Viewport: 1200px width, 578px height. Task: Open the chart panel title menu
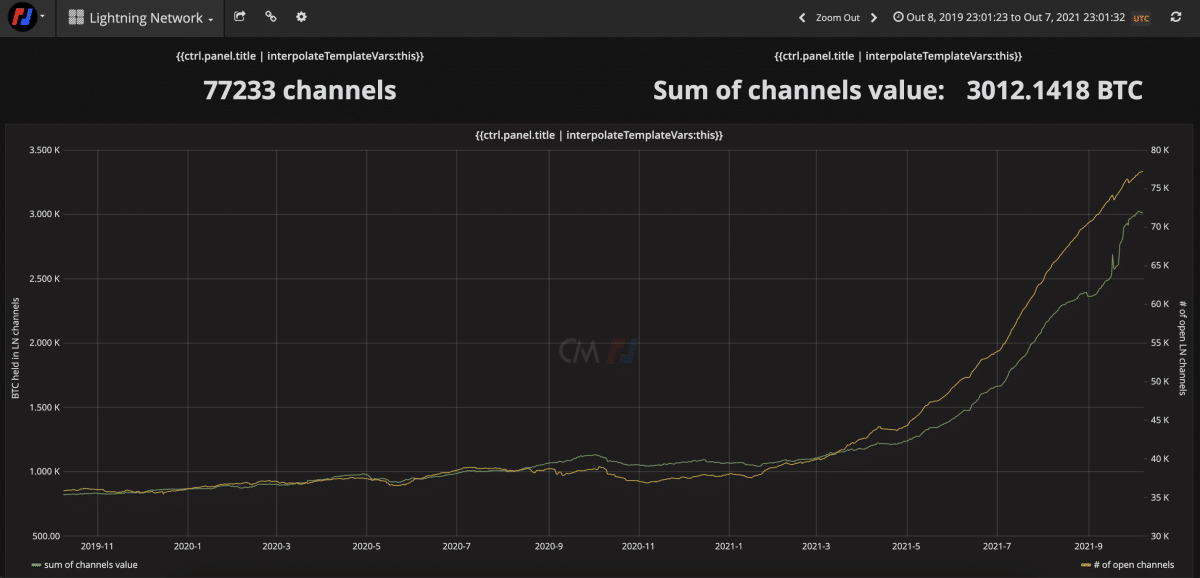click(x=598, y=134)
